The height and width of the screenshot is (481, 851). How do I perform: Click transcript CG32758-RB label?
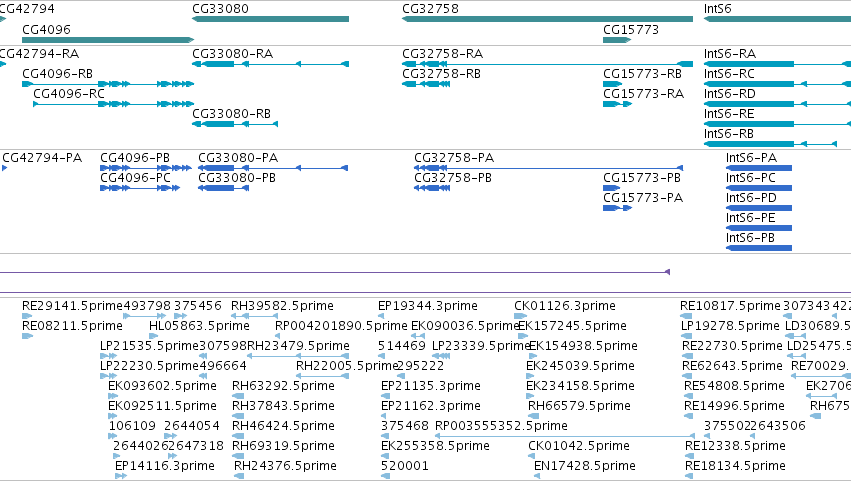[x=441, y=73]
